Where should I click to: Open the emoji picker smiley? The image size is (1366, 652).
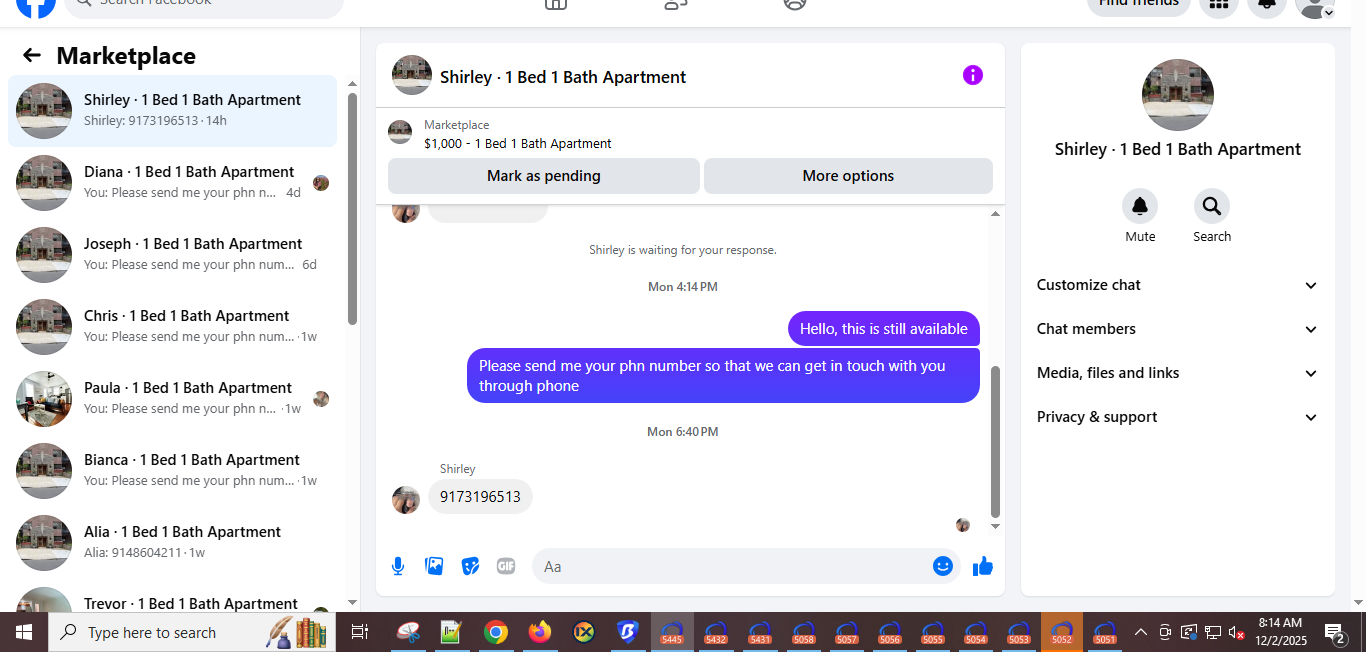click(x=943, y=566)
